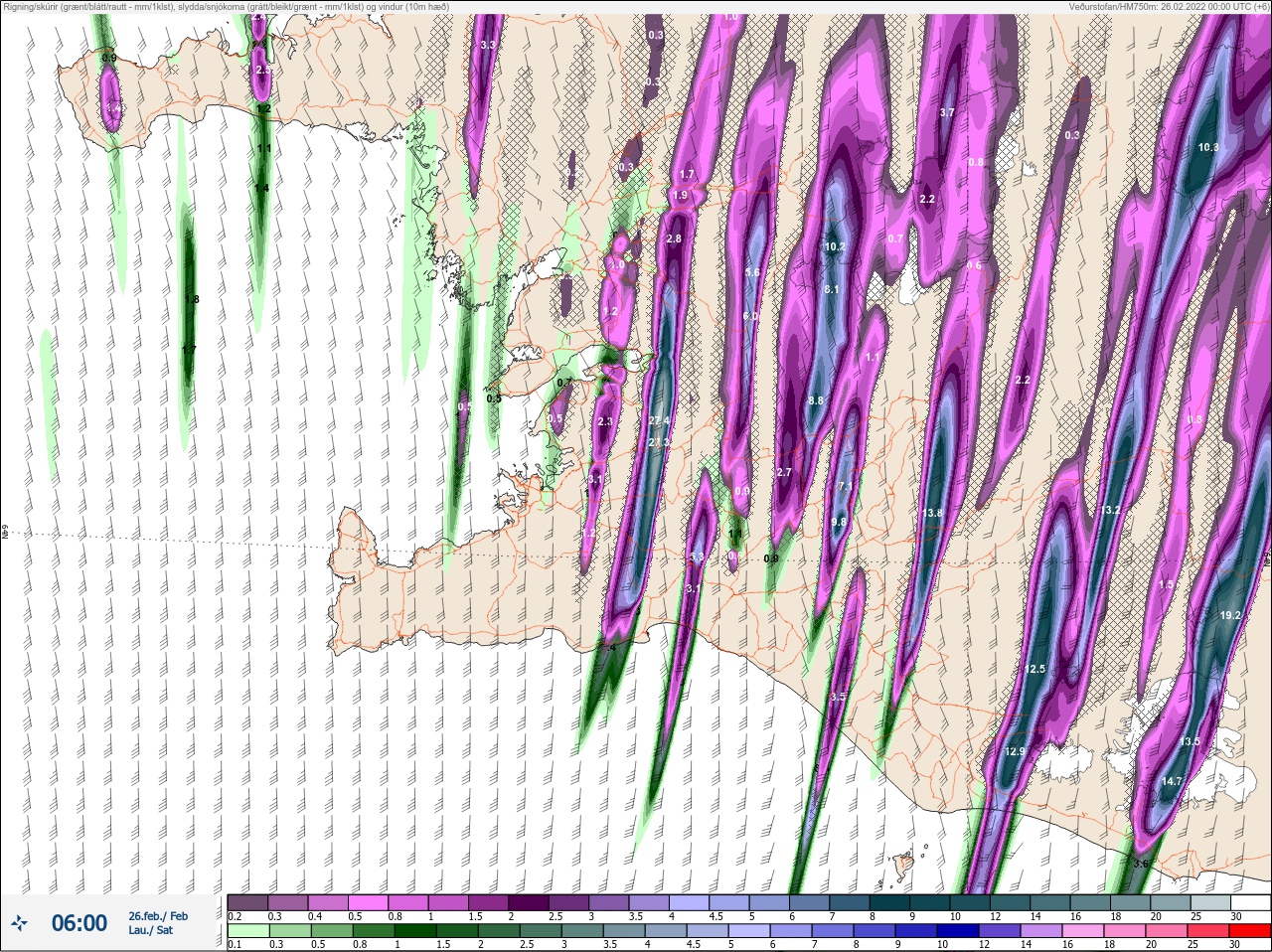Viewport: 1272px width, 952px height.
Task: Click the 10.3 precipitation value on map
Action: 1208,147
